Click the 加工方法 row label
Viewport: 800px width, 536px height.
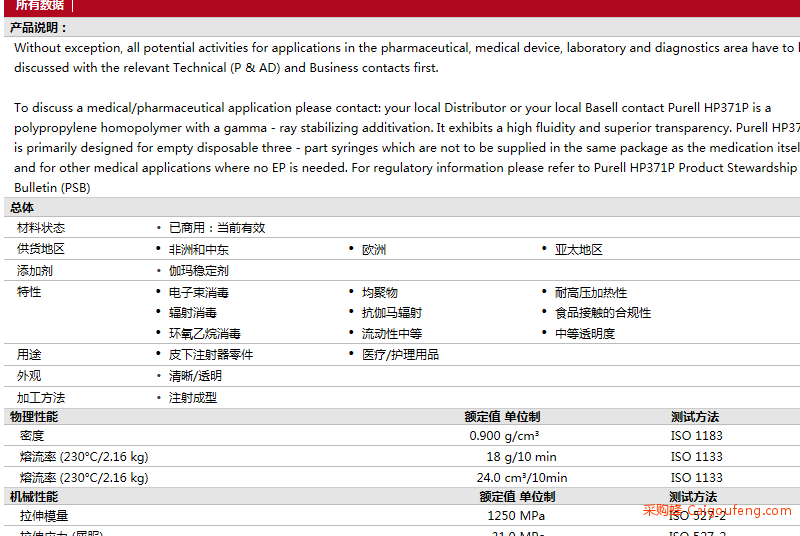click(41, 398)
